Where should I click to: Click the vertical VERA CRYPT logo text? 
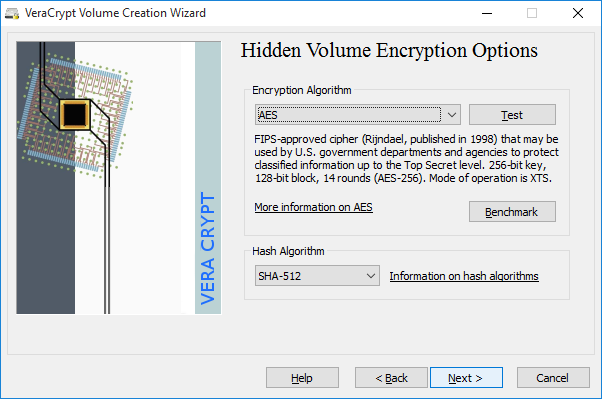(208, 248)
